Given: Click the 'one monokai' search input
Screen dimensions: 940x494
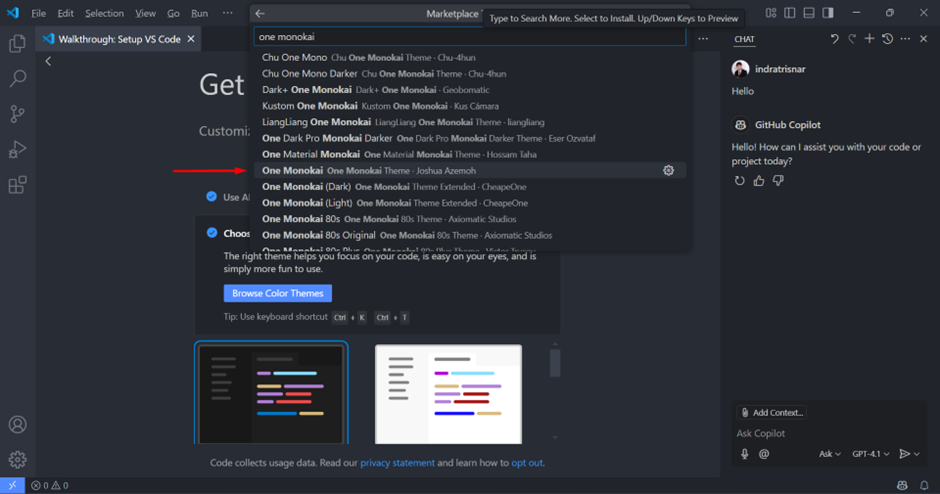Looking at the screenshot, I should coord(469,37).
